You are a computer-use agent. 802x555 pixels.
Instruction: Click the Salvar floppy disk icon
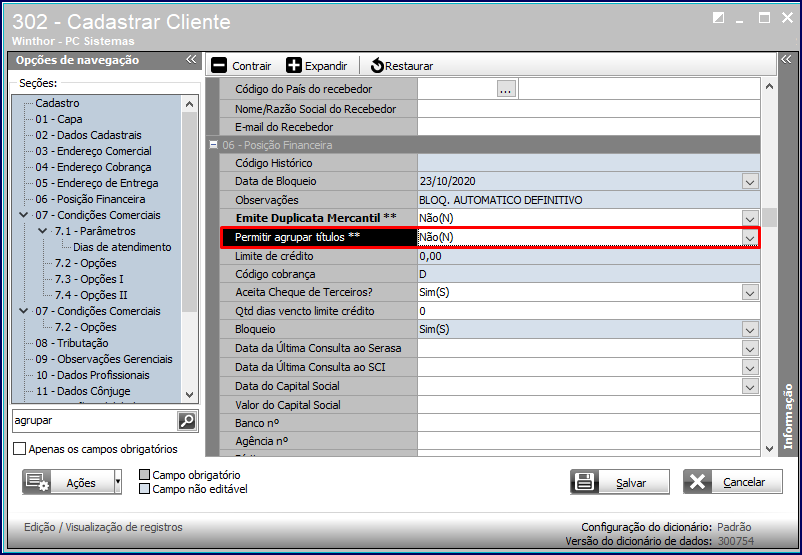(x=584, y=482)
